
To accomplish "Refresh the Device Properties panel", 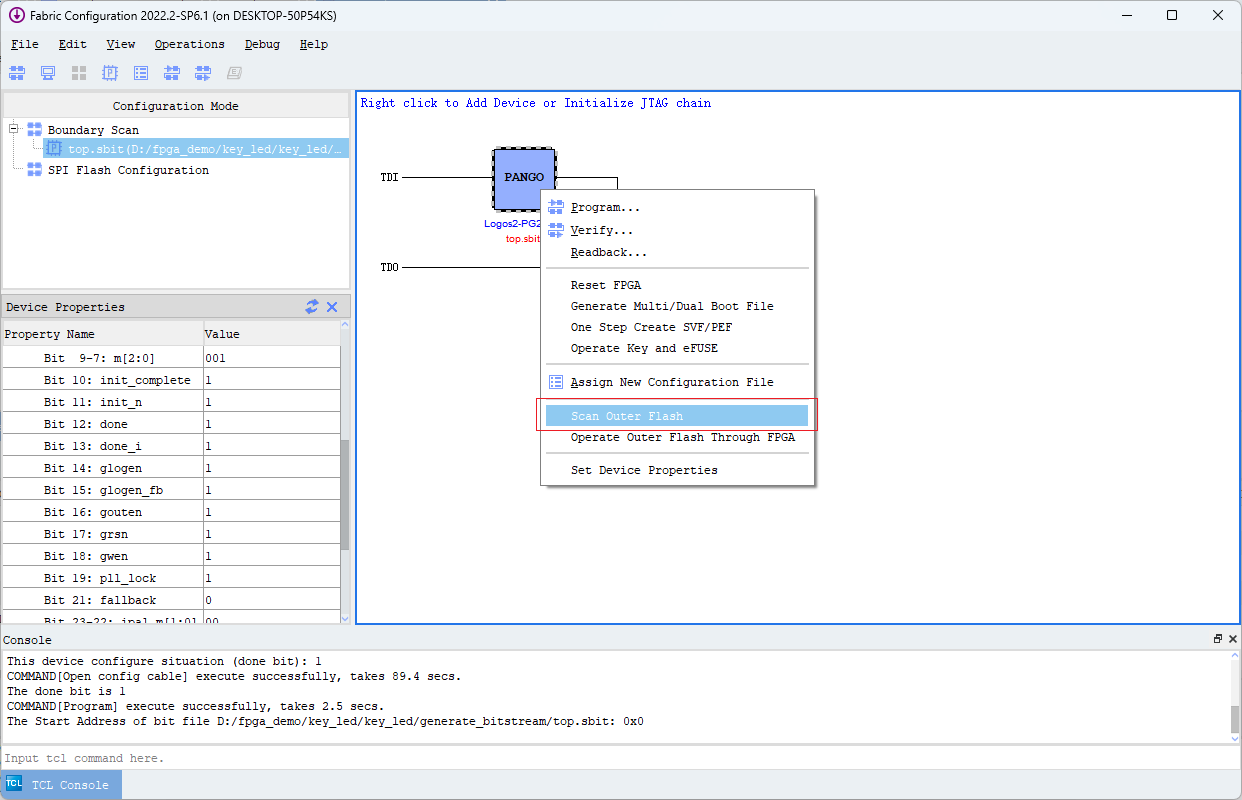I will pos(311,306).
